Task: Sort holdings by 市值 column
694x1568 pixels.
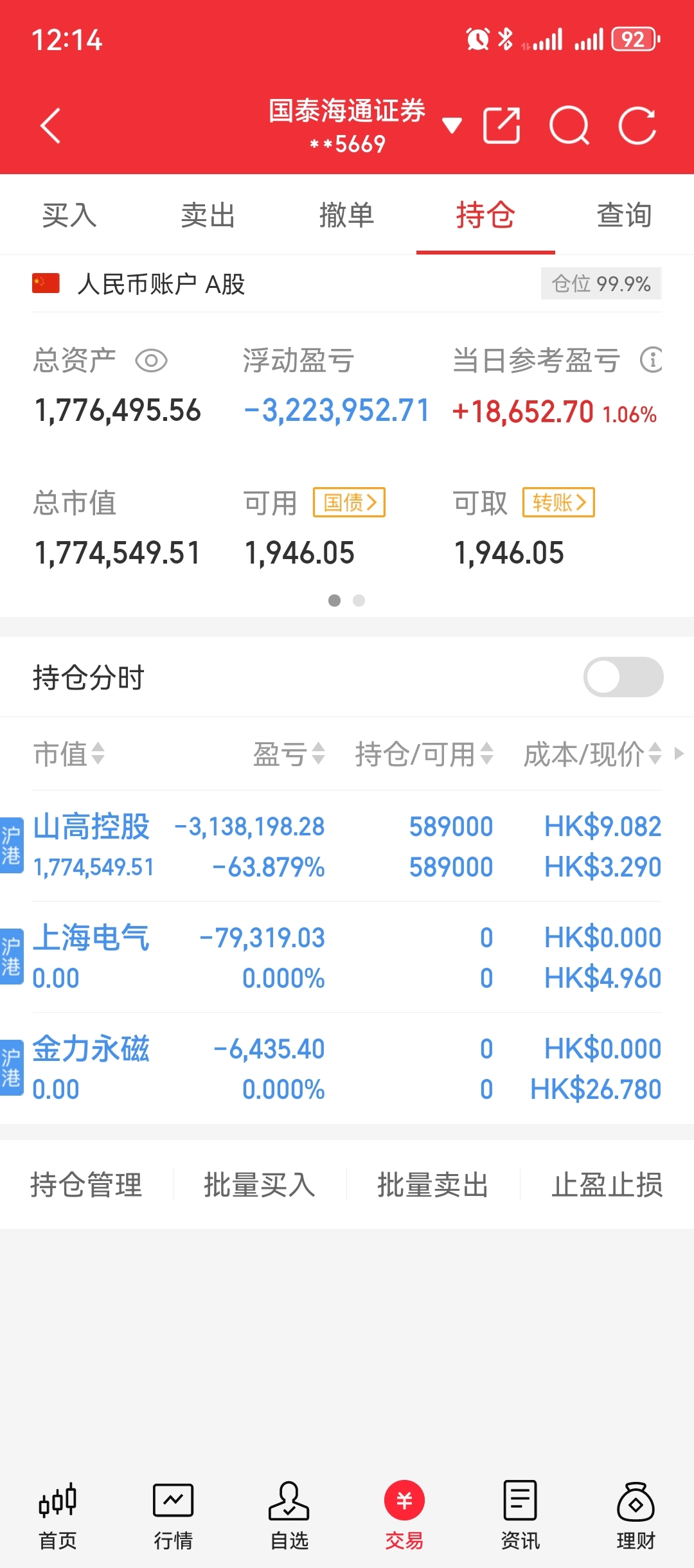Action: pyautogui.click(x=69, y=754)
